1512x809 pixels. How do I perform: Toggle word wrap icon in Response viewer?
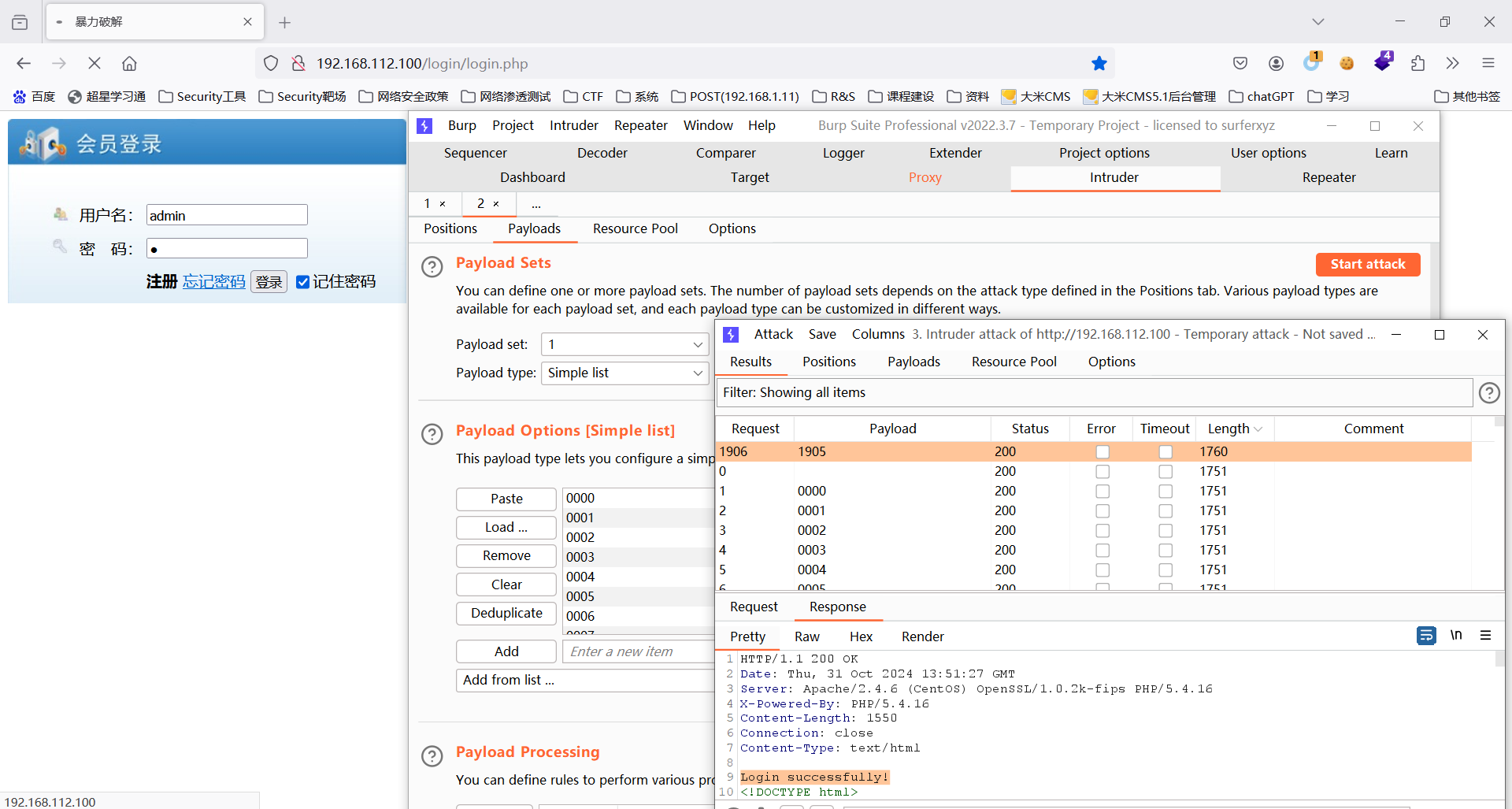[x=1425, y=636]
